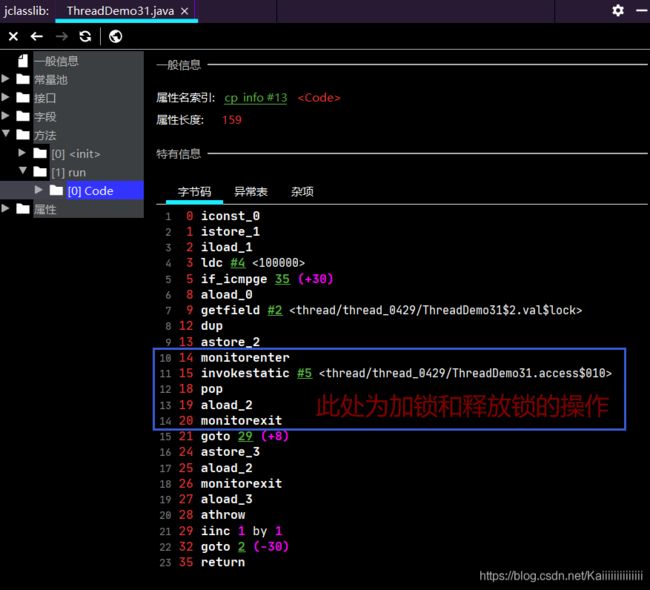Jump to offset 29 from goto
Image resolution: width=650 pixels, height=590 pixels.
click(x=245, y=436)
